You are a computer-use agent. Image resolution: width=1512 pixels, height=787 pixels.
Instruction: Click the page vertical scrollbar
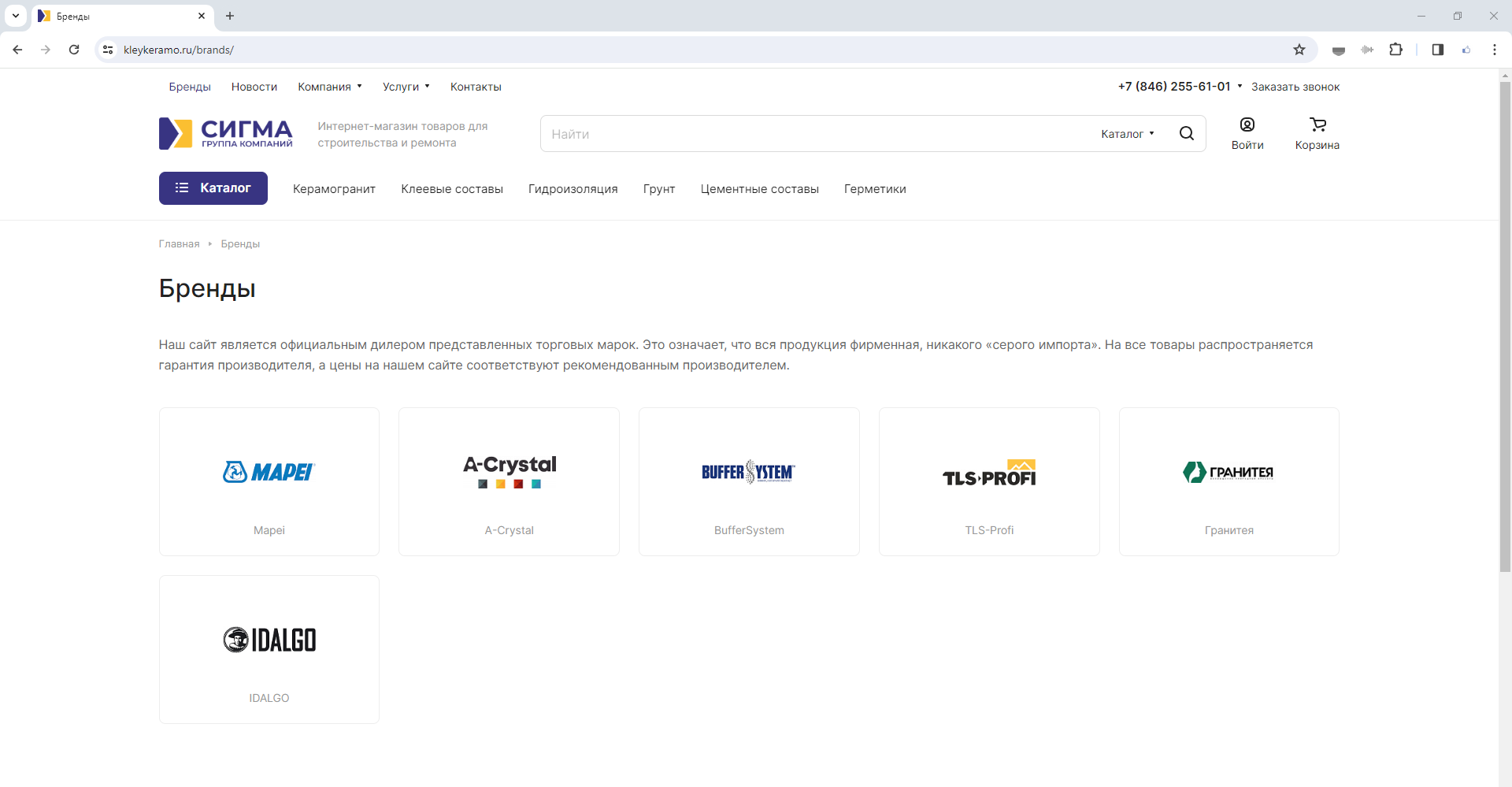[x=1505, y=327]
